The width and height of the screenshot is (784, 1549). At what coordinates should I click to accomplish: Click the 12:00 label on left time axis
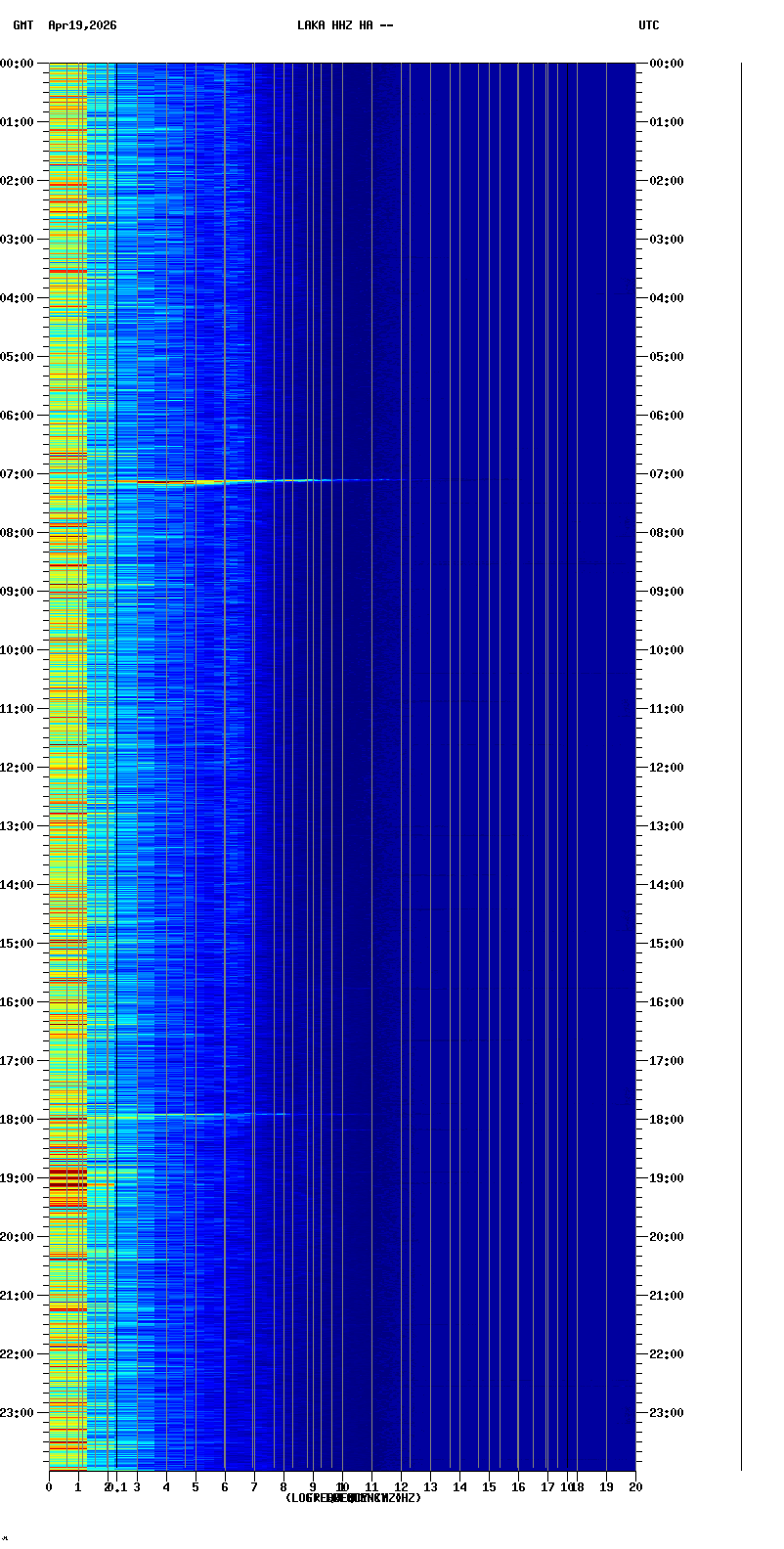[18, 768]
